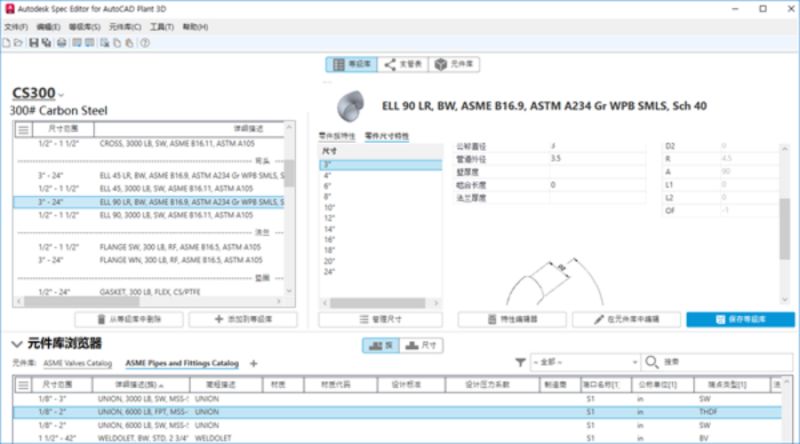Select the ELL 90, 3000 LB, SW row

point(149,215)
